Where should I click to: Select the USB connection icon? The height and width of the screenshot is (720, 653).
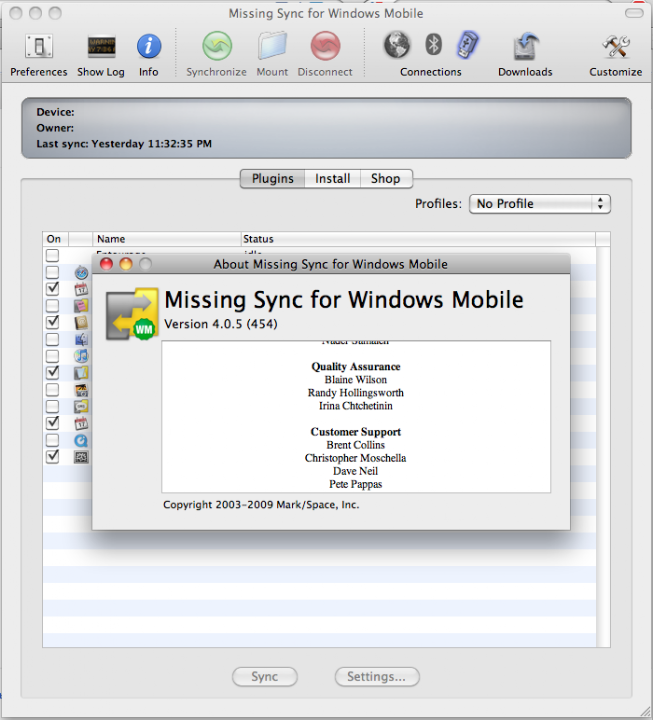467,45
